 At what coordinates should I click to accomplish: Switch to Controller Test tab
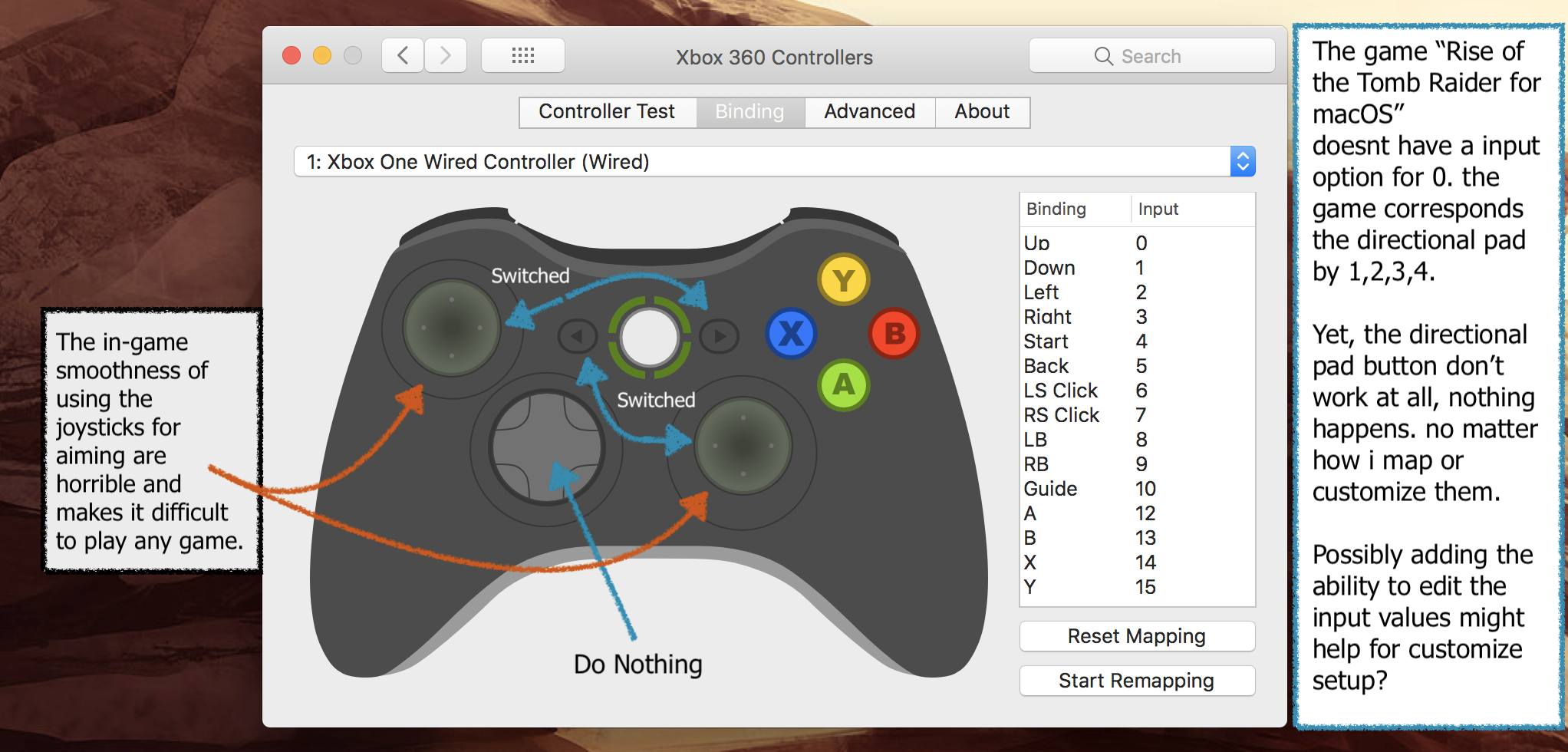[x=608, y=112]
